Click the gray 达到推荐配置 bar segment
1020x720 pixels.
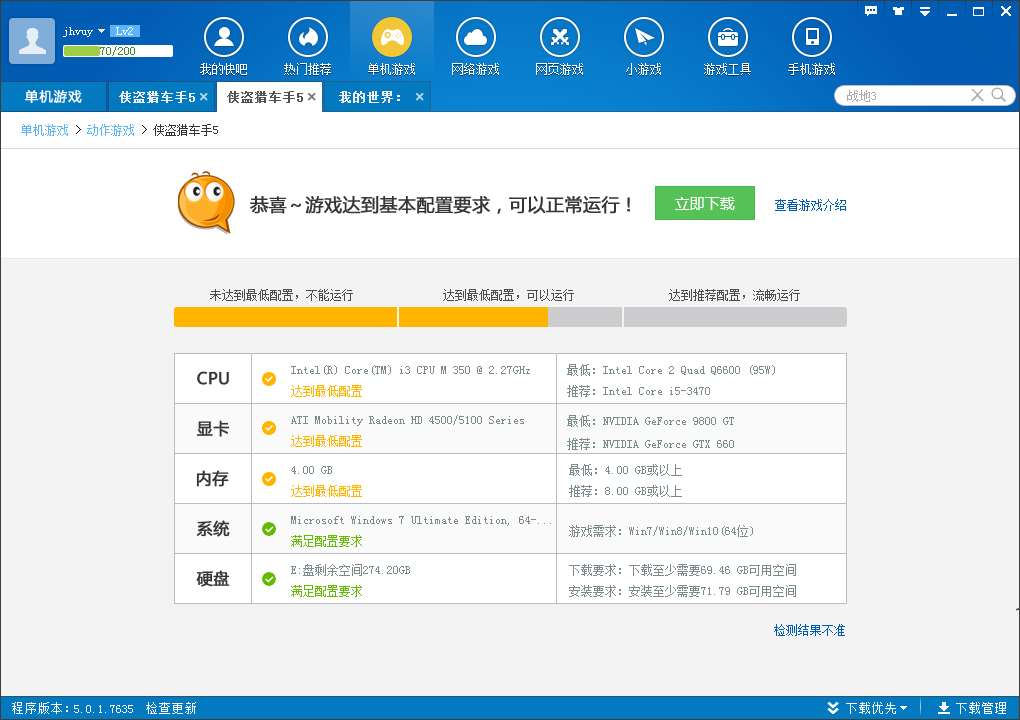[735, 317]
